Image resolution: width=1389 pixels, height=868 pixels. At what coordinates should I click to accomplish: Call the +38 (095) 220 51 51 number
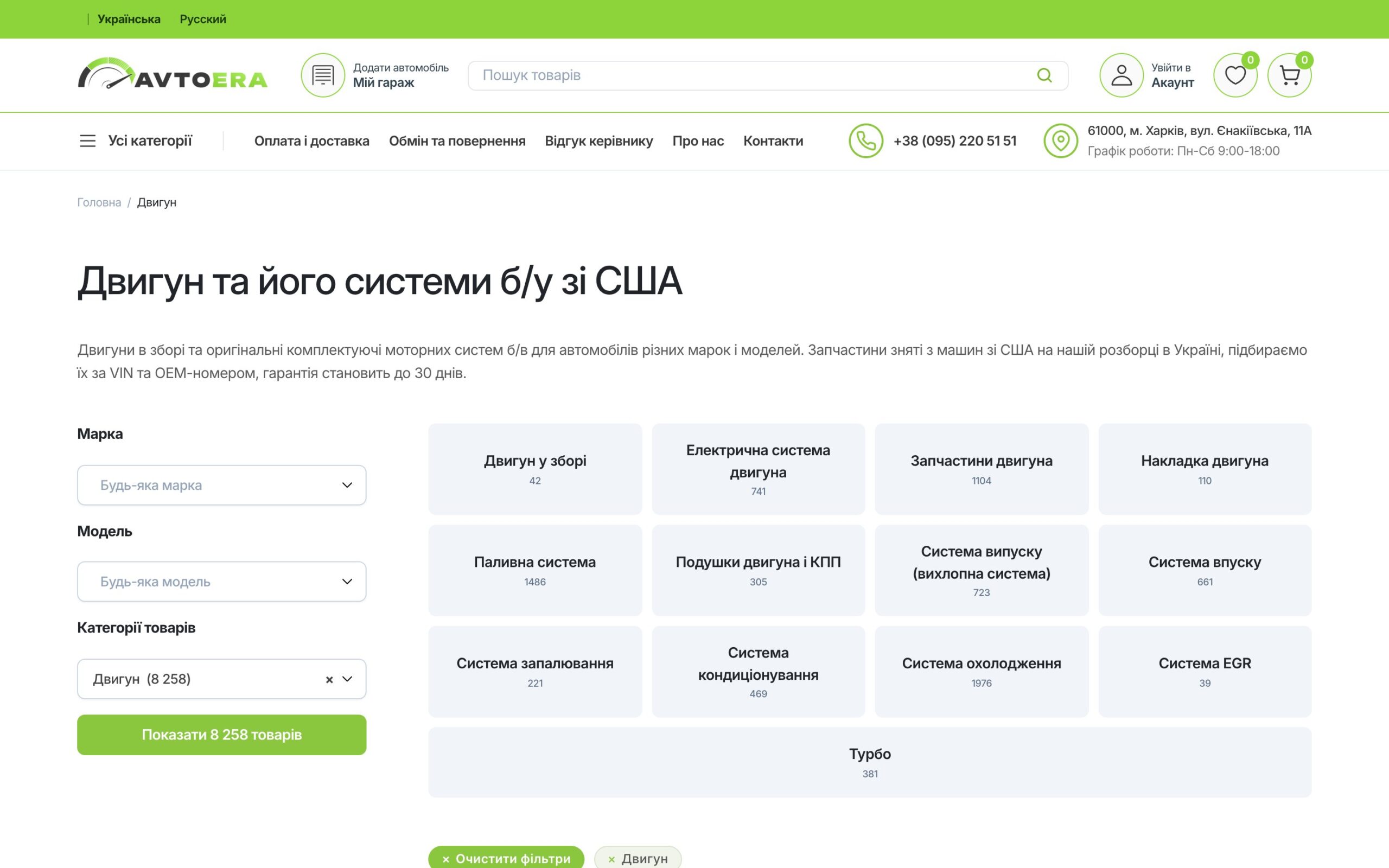(x=954, y=141)
